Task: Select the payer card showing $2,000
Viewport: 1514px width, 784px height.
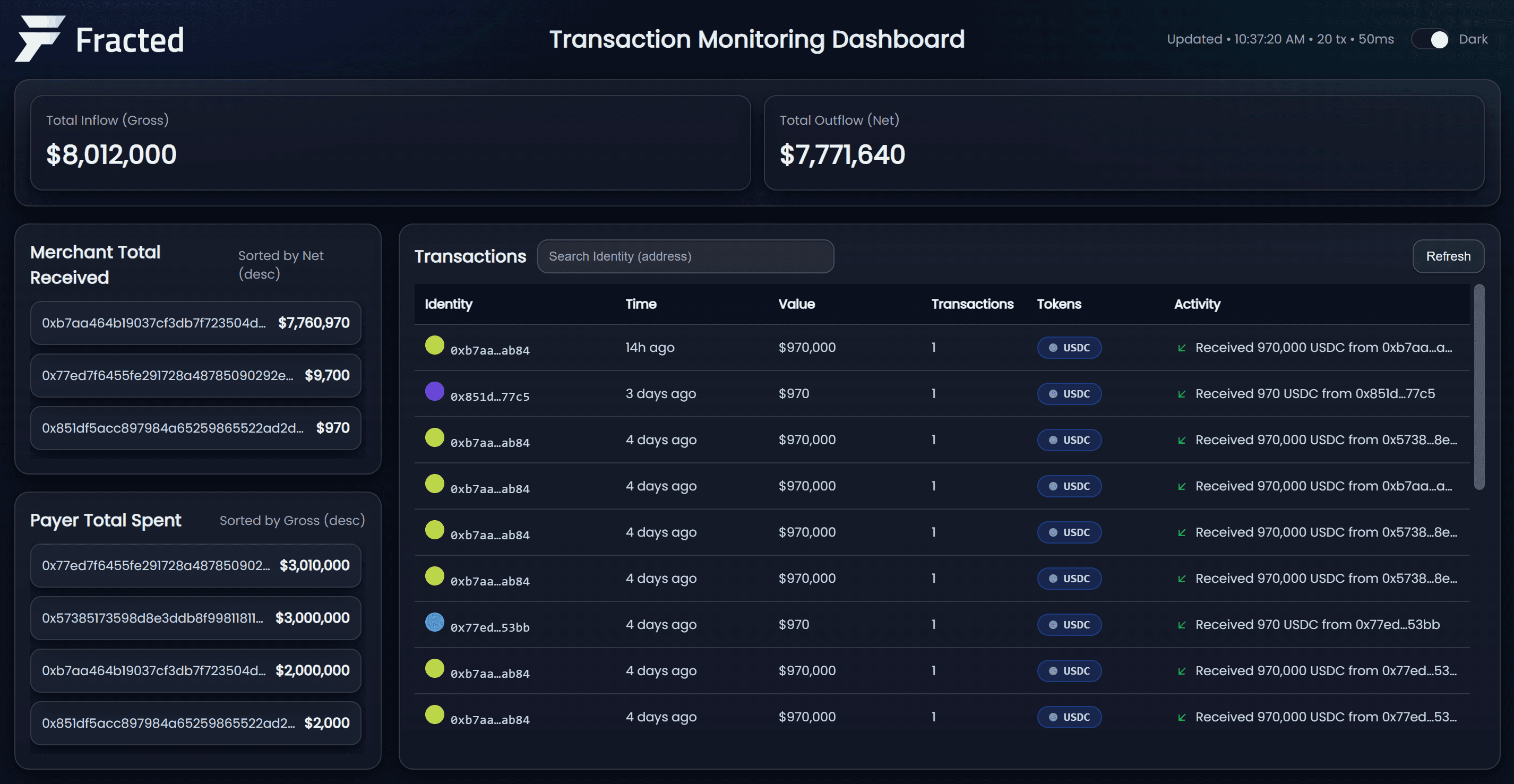Action: click(x=196, y=723)
